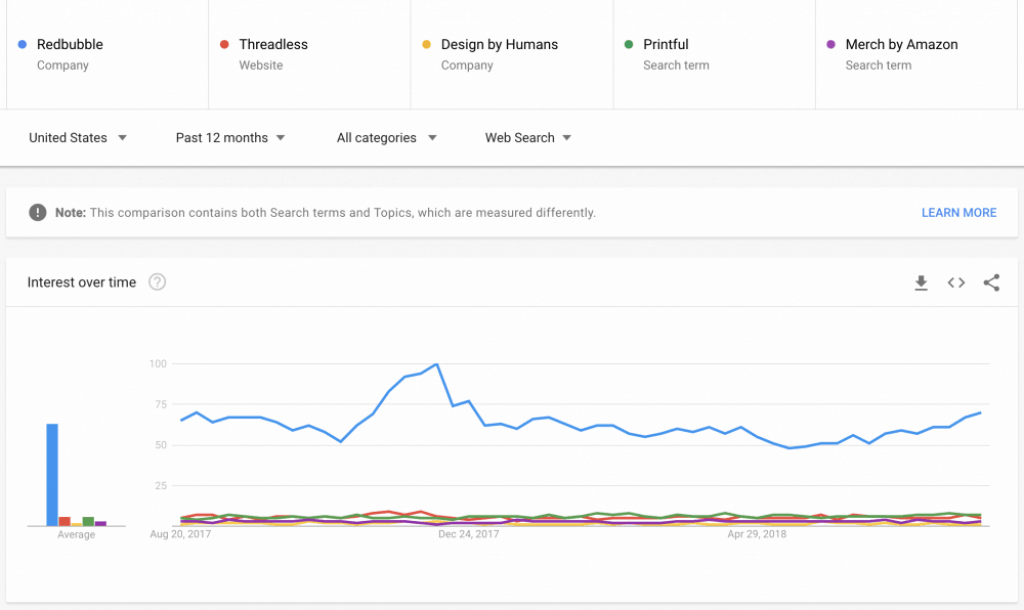Click the red Threadless color dot
The height and width of the screenshot is (610, 1024).
225,44
